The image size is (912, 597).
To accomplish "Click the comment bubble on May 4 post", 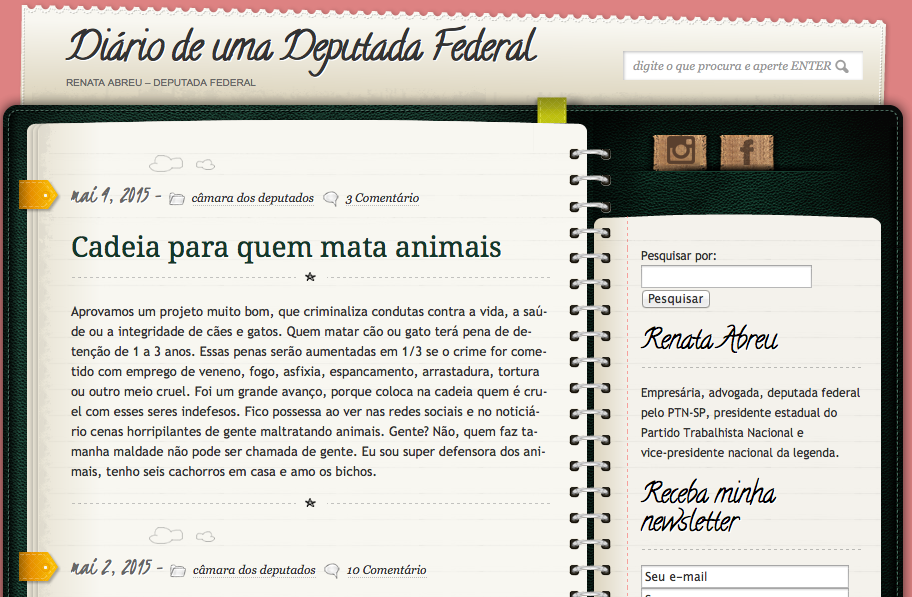I will [331, 199].
